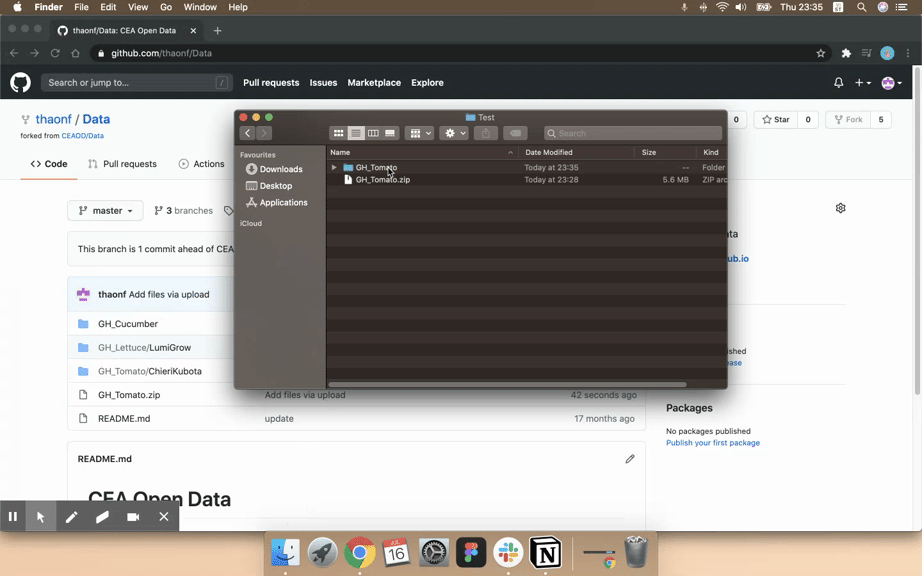Toggle the camera in recording toolbar
The height and width of the screenshot is (576, 922).
(x=133, y=517)
